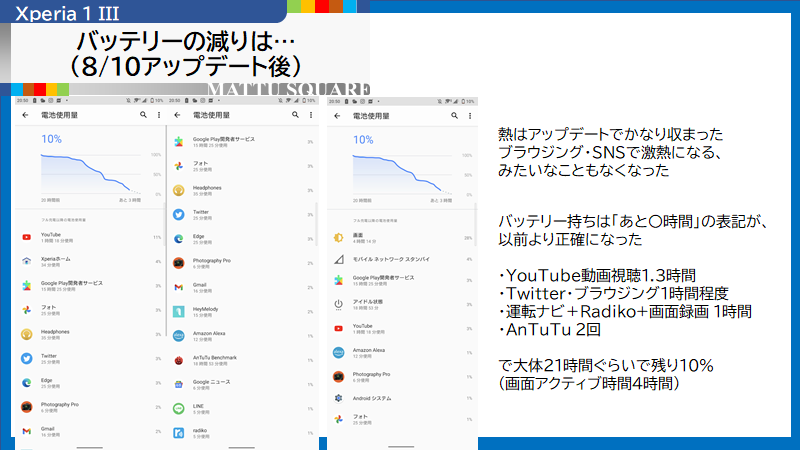Click 10% battery value in left phone screenshot
Image resolution: width=800 pixels, height=450 pixels.
tap(52, 139)
